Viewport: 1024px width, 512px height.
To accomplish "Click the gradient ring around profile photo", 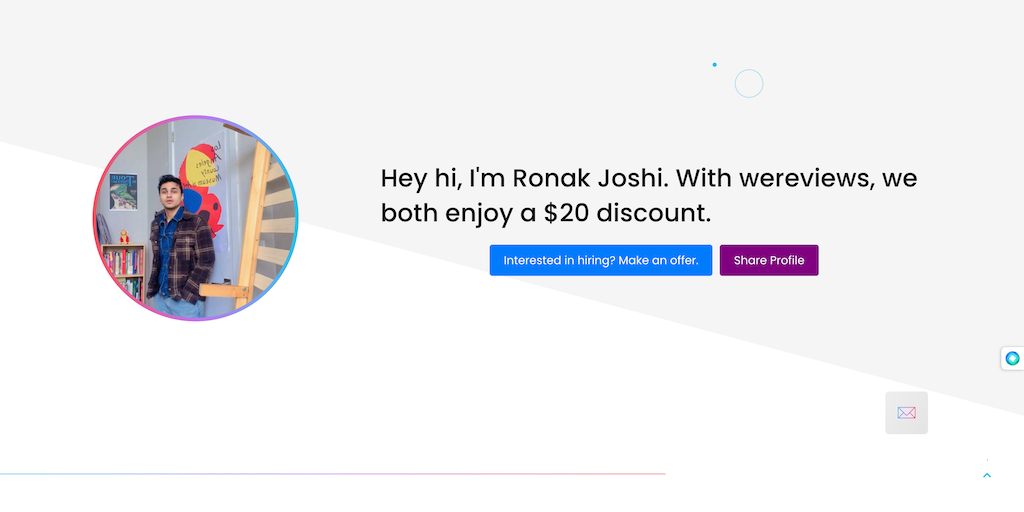I will pos(95,218).
